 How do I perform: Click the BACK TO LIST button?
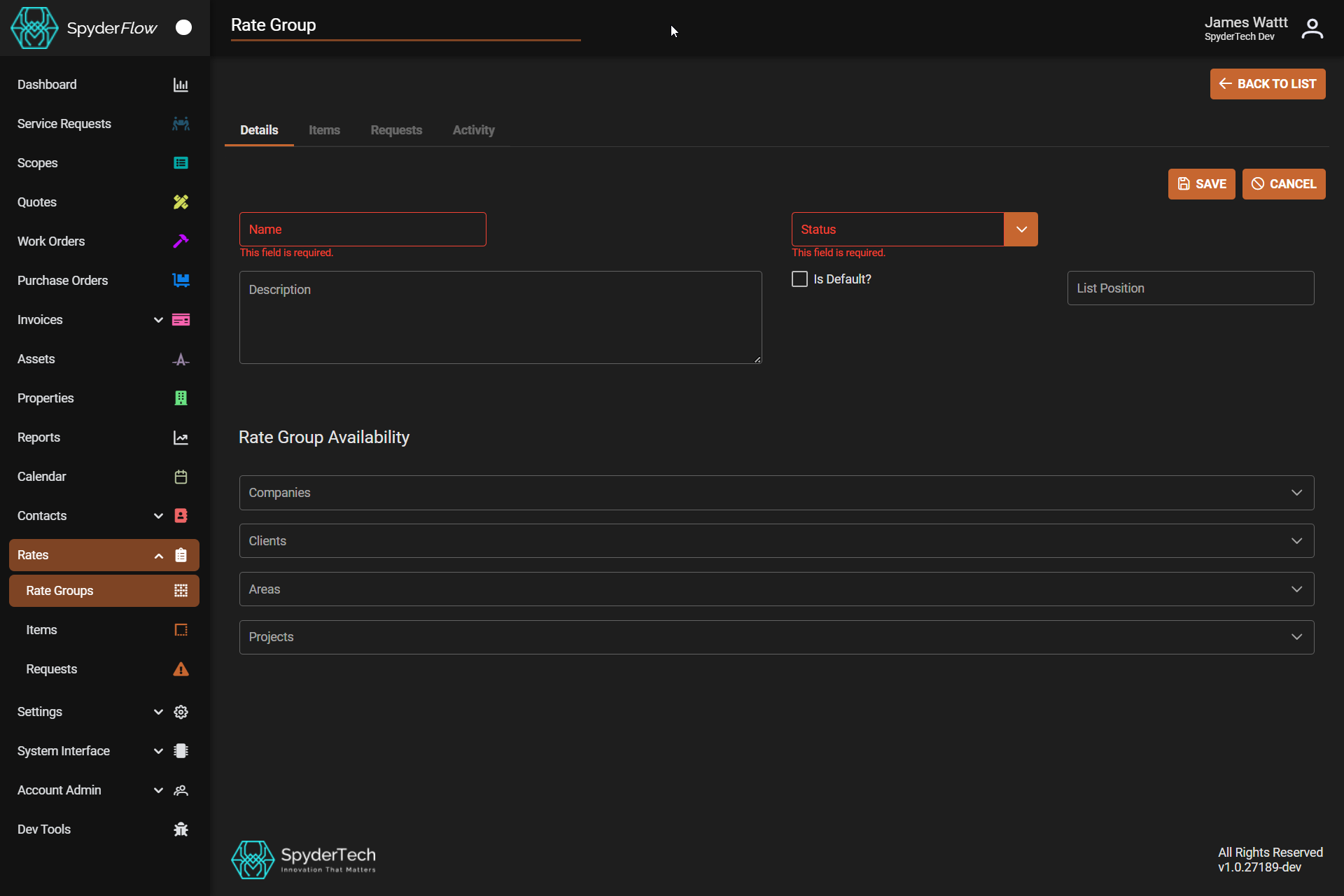pos(1267,84)
